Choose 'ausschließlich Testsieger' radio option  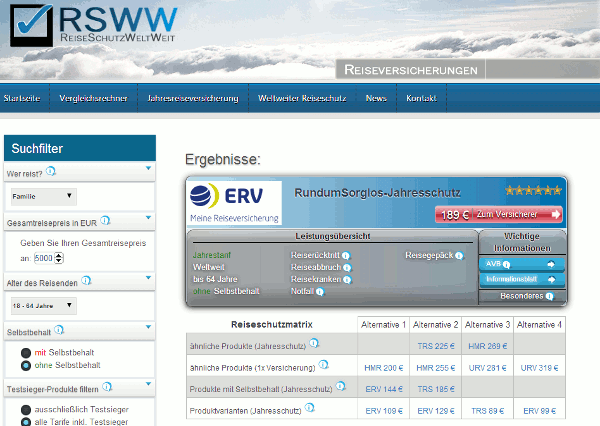[x=27, y=409]
